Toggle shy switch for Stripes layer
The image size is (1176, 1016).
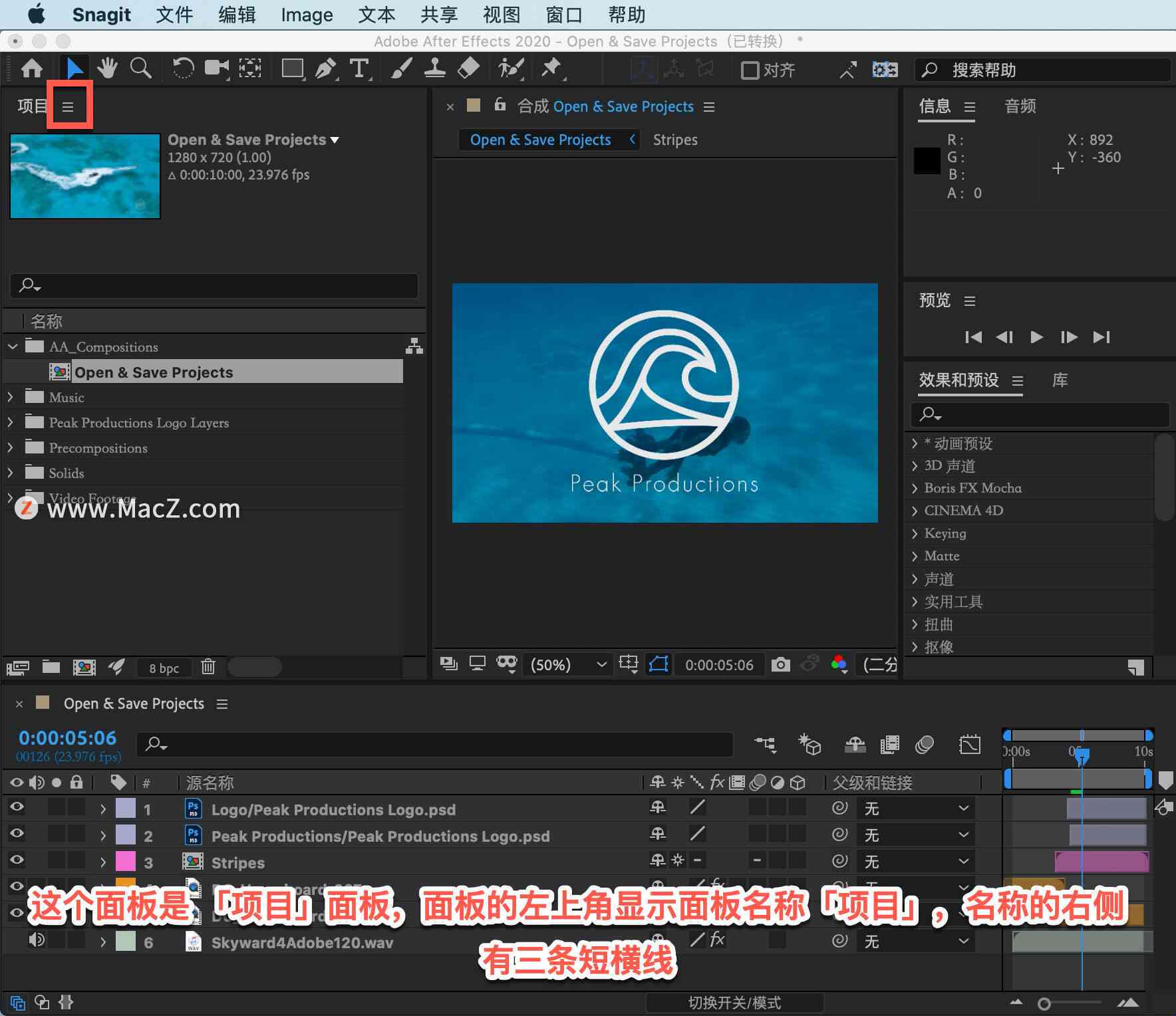(658, 860)
